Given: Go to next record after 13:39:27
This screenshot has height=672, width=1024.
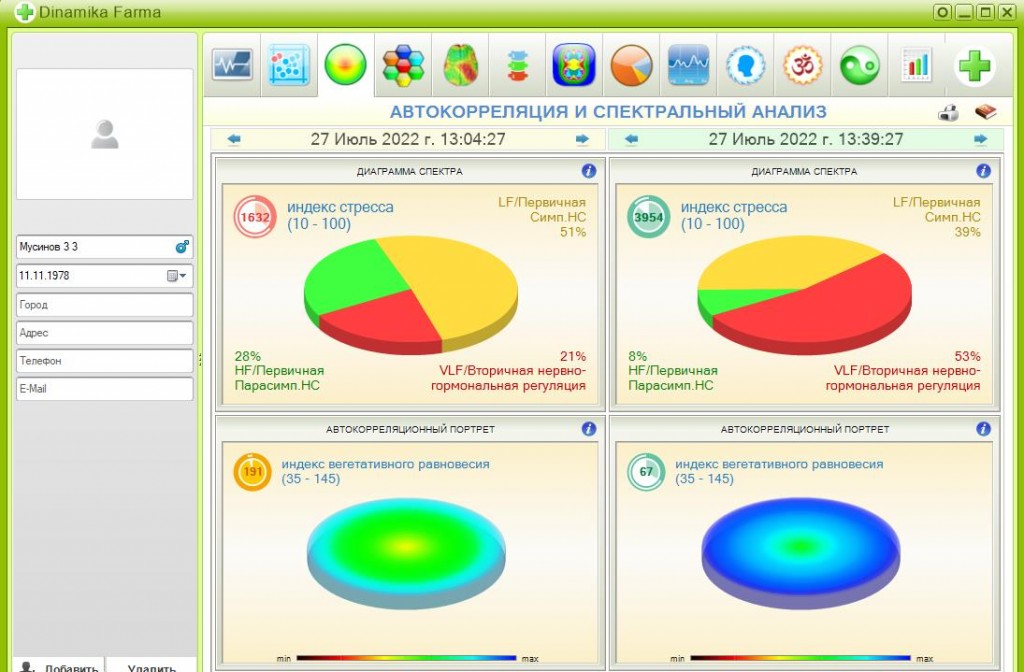Looking at the screenshot, I should point(980,139).
